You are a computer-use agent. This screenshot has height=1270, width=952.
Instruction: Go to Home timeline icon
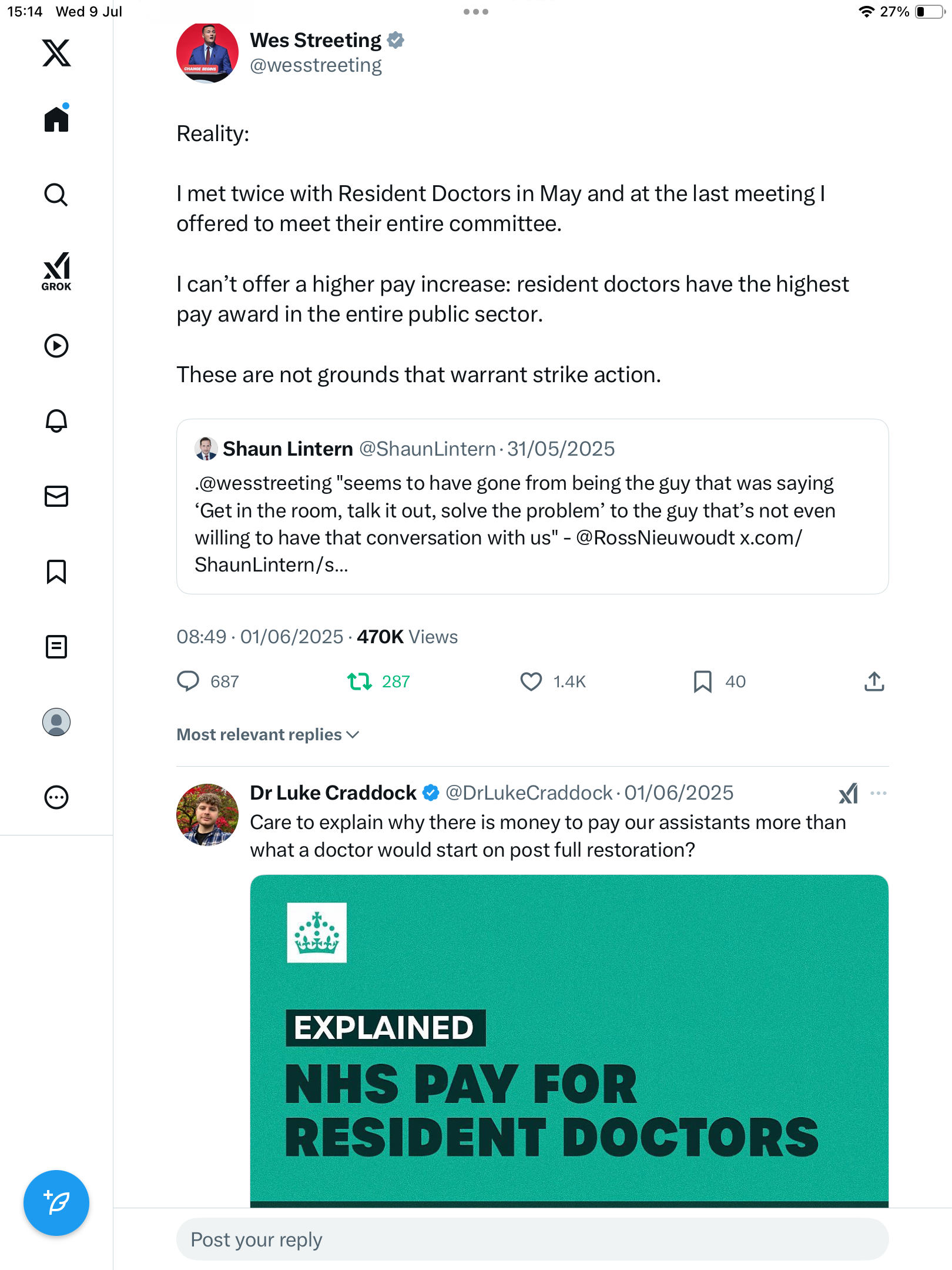56,119
